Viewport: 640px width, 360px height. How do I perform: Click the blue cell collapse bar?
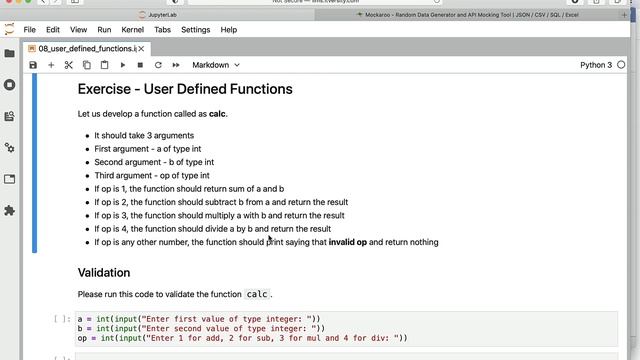click(34, 163)
